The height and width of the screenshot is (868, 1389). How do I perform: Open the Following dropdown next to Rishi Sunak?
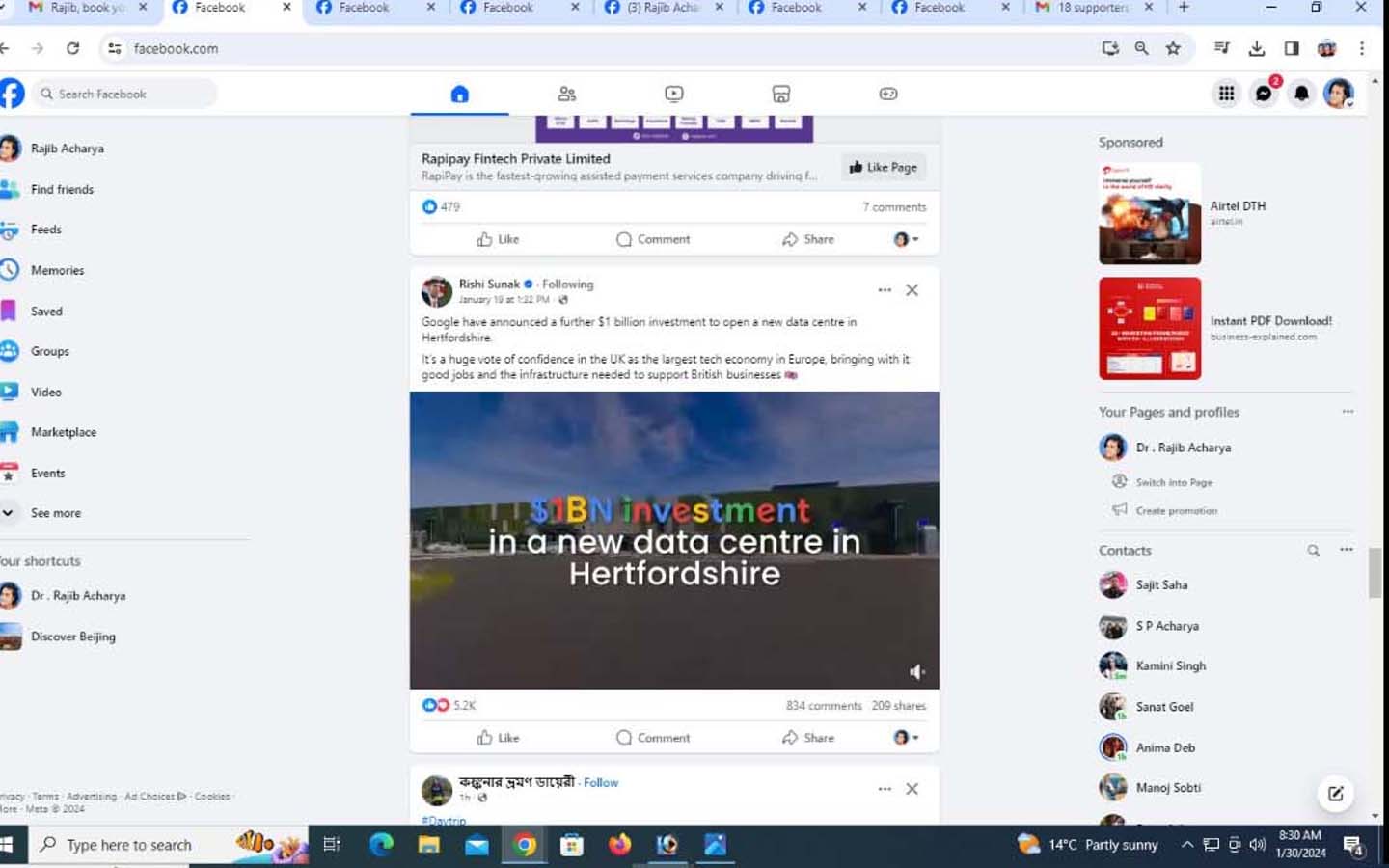[x=567, y=284]
